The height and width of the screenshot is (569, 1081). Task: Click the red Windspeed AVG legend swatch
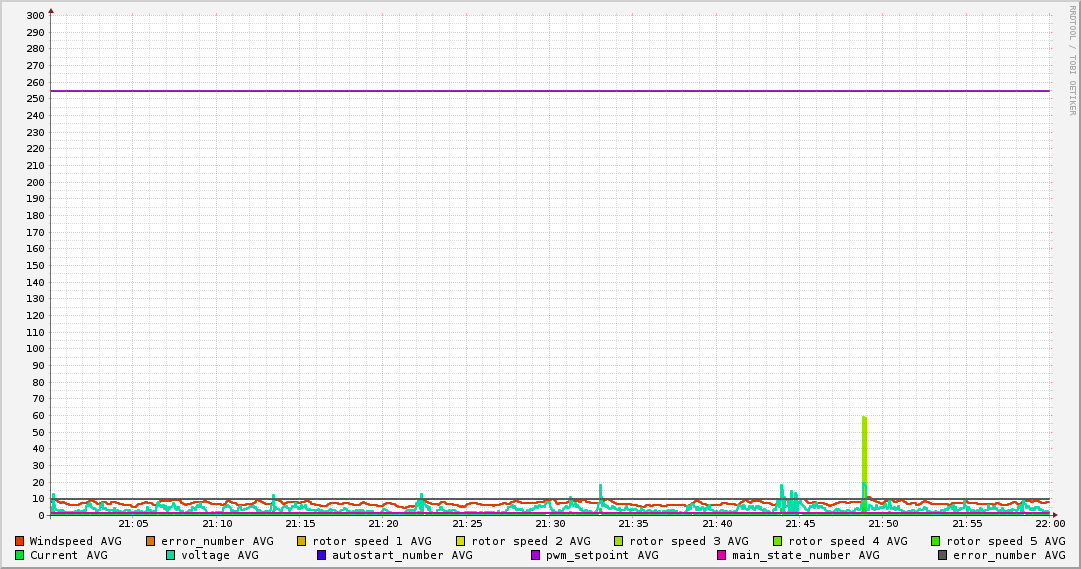coord(19,541)
